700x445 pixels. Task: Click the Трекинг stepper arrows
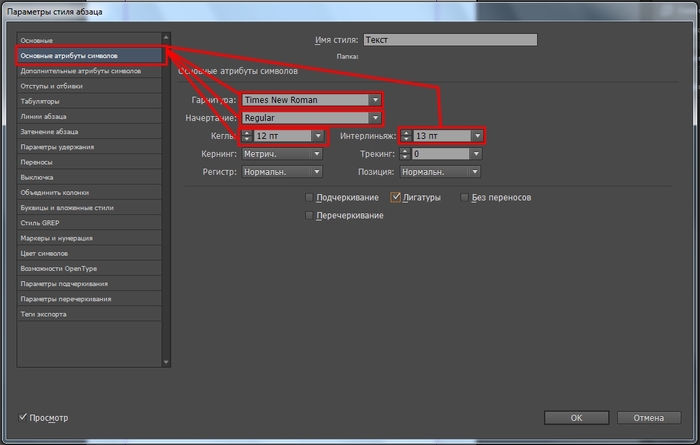point(407,154)
